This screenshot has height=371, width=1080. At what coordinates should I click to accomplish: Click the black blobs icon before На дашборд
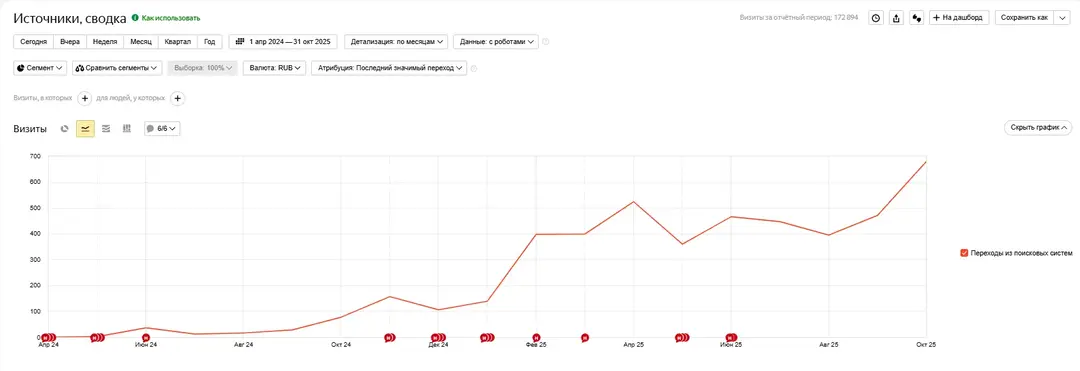[916, 18]
